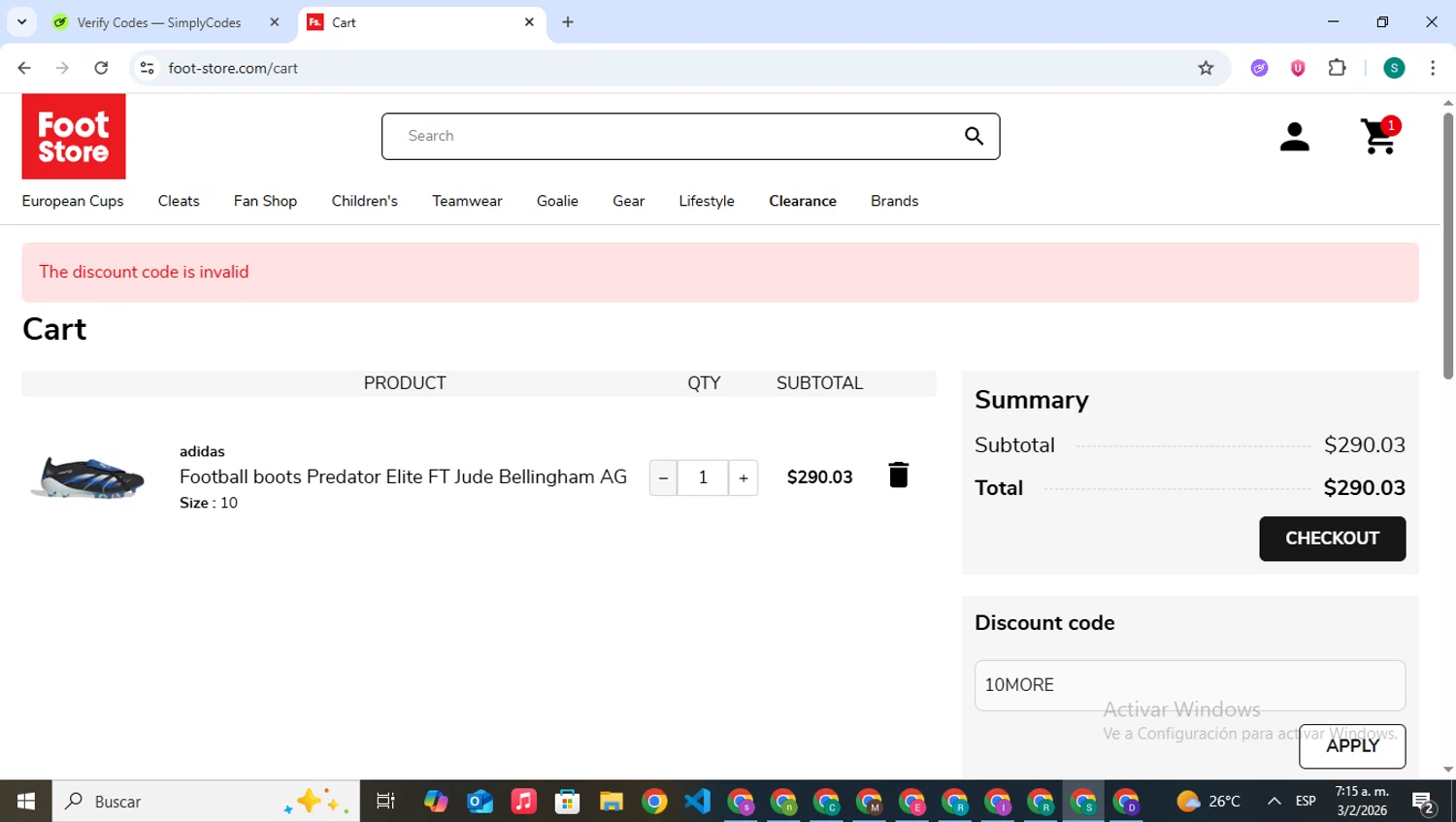Open the Clearance menu

tap(803, 201)
